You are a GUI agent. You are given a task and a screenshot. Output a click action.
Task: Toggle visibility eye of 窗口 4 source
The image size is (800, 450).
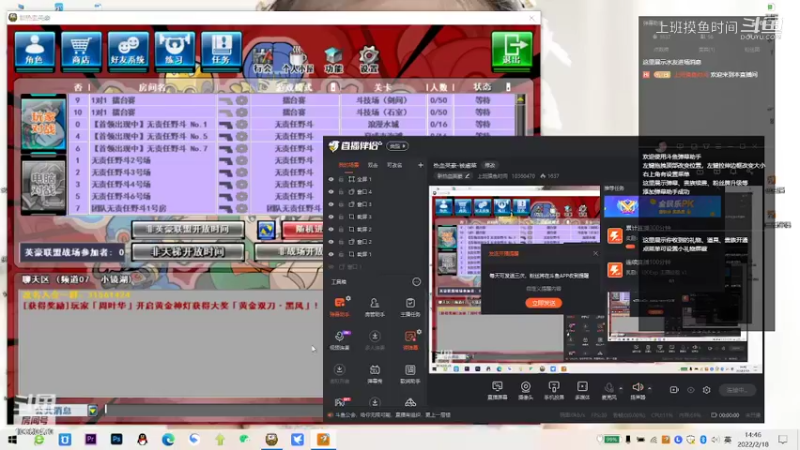click(331, 192)
